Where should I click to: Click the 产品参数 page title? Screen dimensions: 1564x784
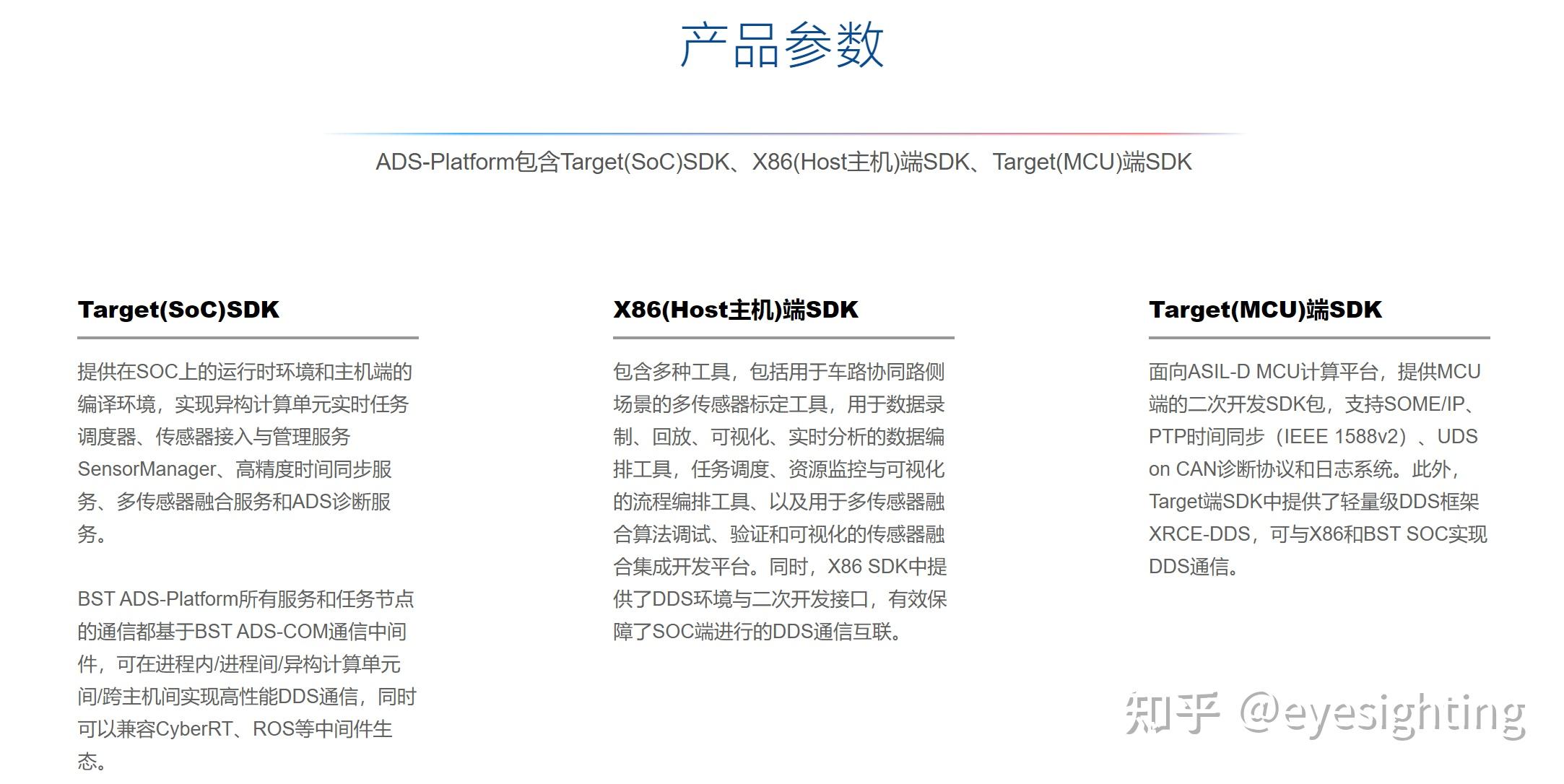point(782,45)
